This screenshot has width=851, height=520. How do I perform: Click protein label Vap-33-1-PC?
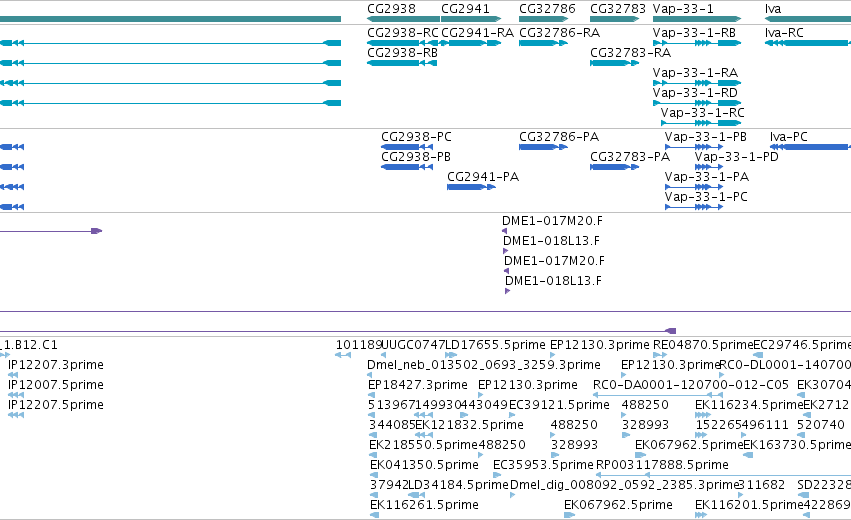(706, 197)
